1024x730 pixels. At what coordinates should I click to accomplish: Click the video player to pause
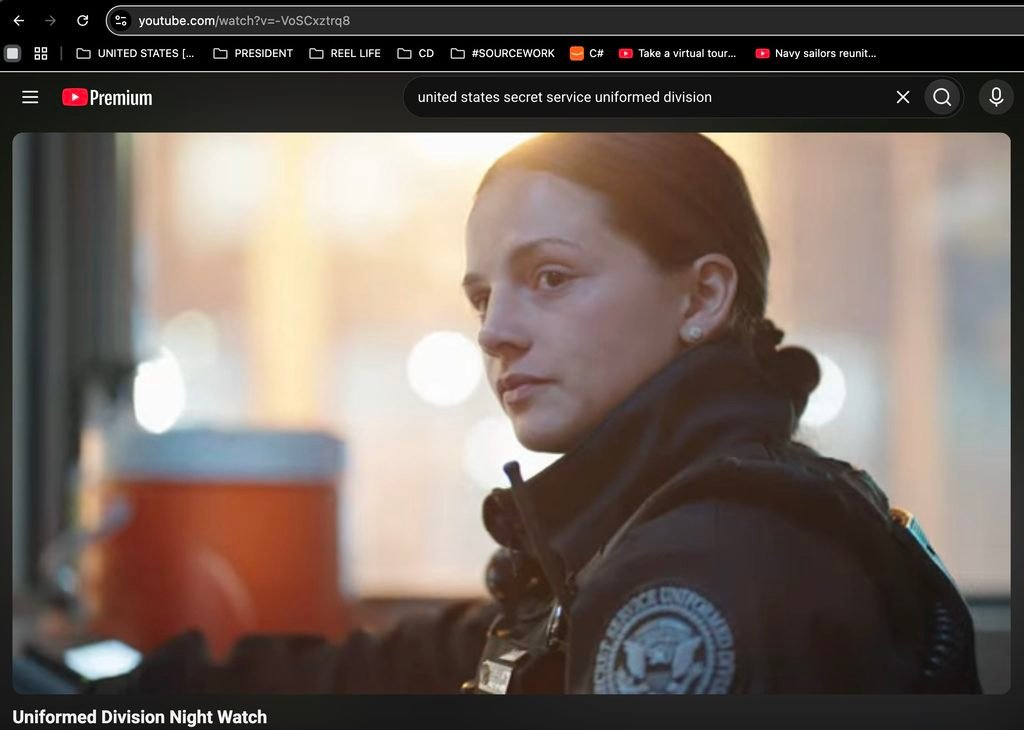click(x=511, y=413)
